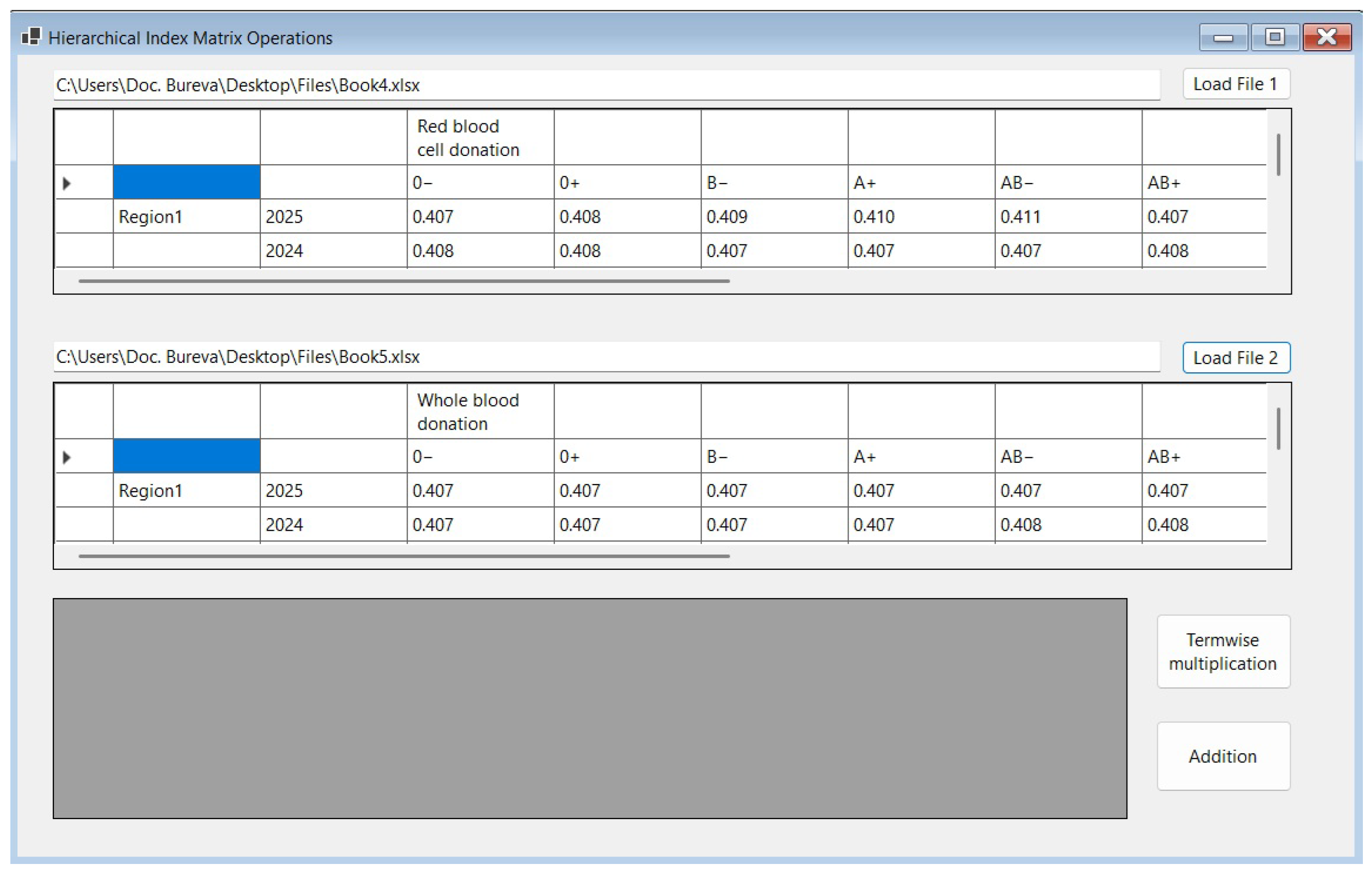Click the vertical scrollbar of first table
The width and height of the screenshot is (1372, 876).
coord(1279,154)
